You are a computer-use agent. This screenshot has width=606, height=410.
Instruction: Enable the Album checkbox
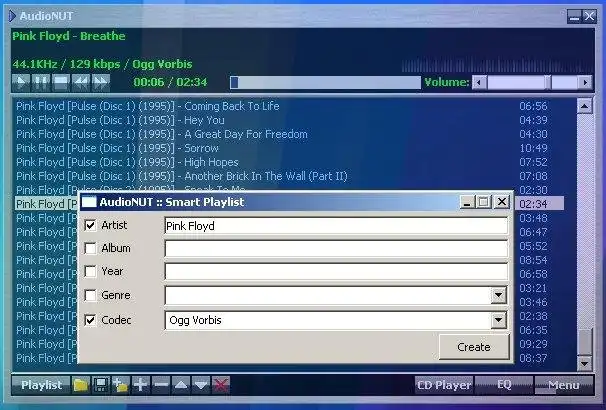[x=90, y=248]
